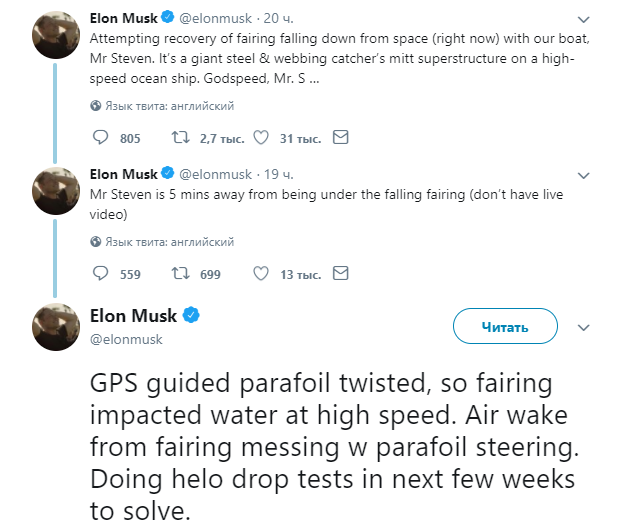Reply to the Mr Steven 5 mins tweet

click(x=99, y=274)
